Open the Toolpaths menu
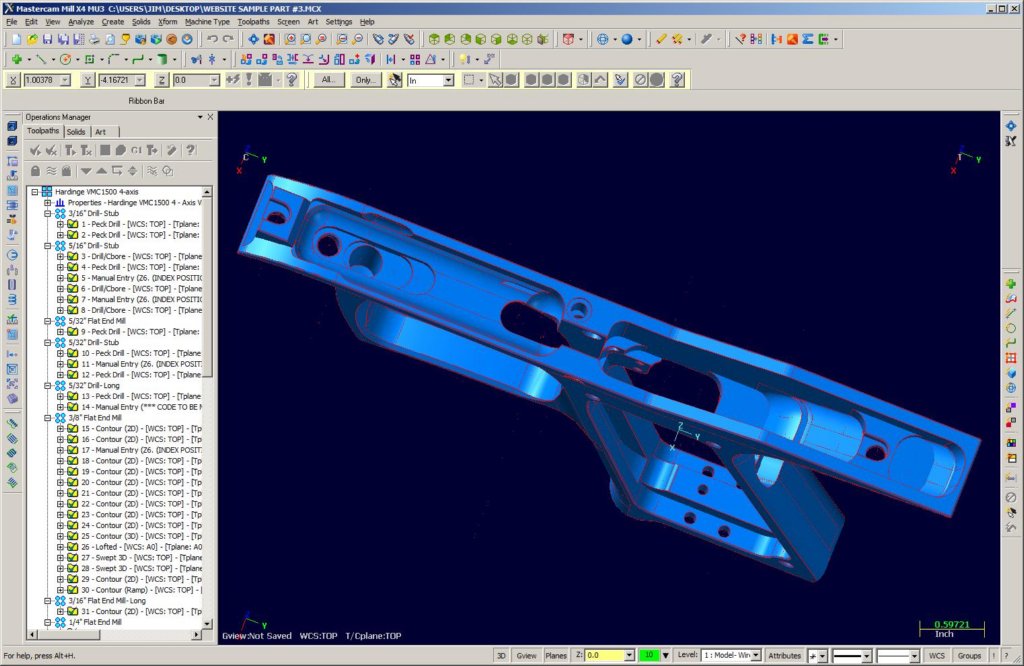Image resolution: width=1024 pixels, height=666 pixels. 253,22
